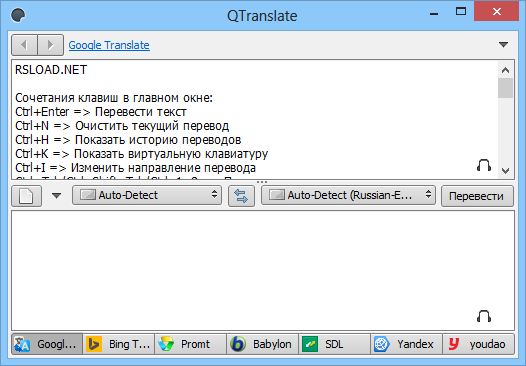
Task: Click inside the empty translation output field
Action: click(263, 270)
